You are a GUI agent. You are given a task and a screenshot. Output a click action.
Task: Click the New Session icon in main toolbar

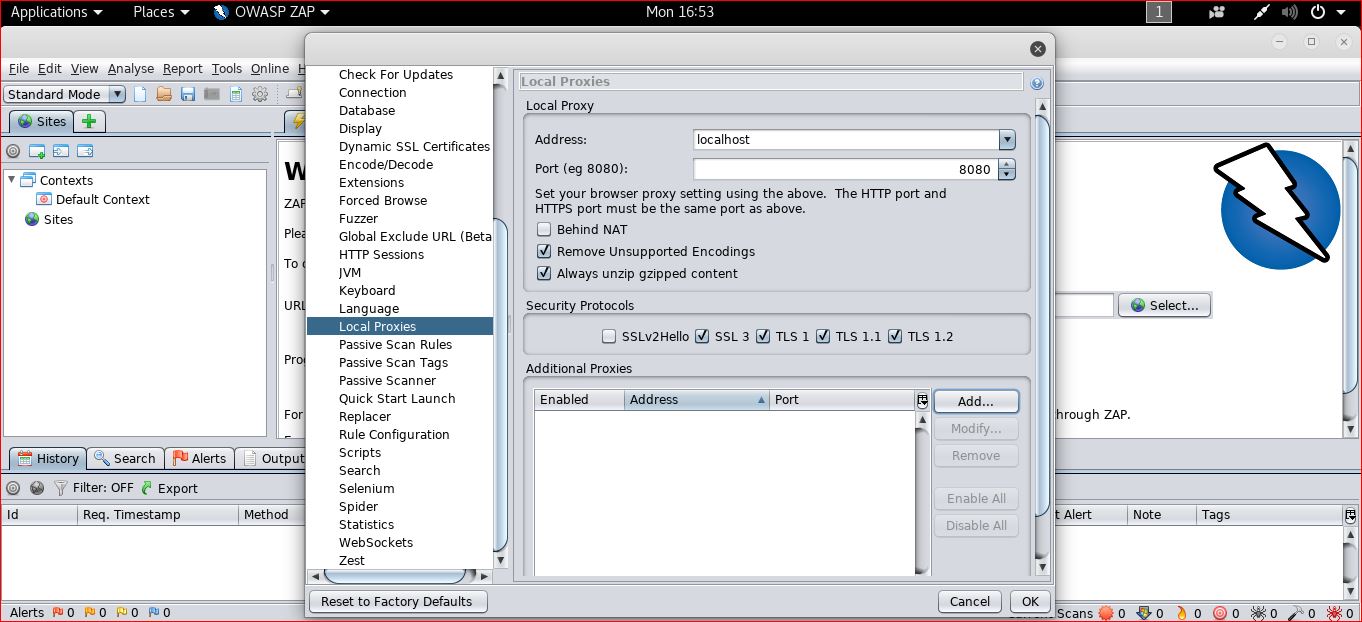tap(140, 94)
